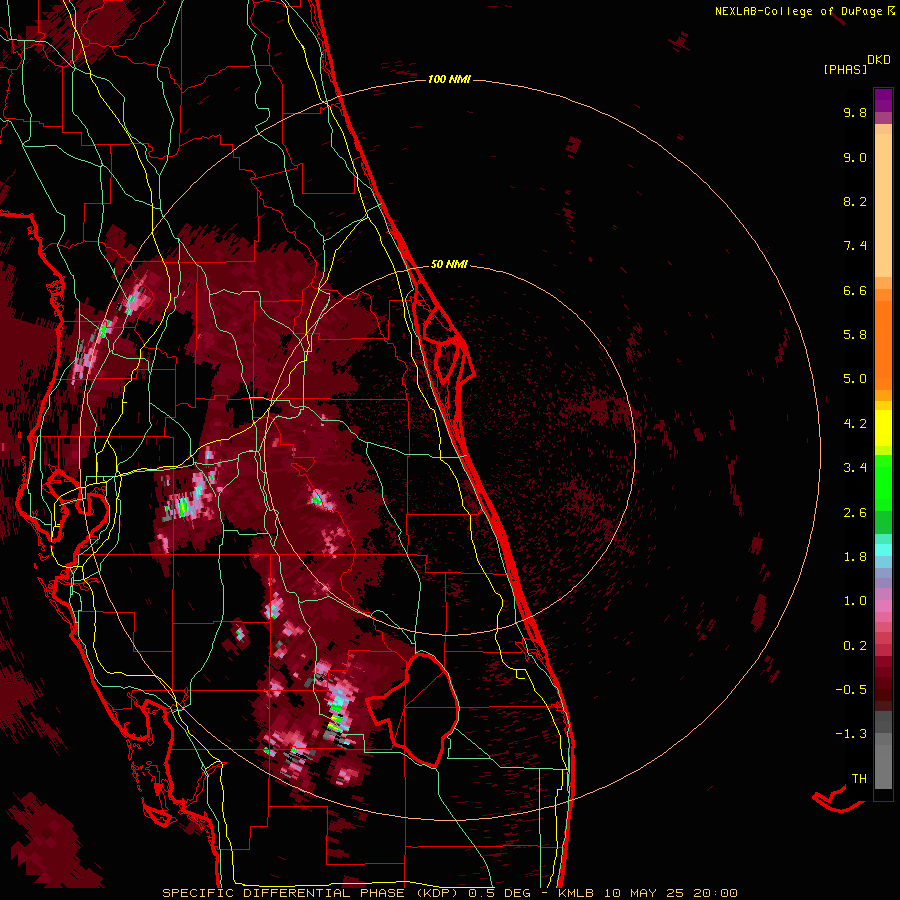Image resolution: width=900 pixels, height=900 pixels.
Task: Click the 1.8 scale value
Action: 855,557
